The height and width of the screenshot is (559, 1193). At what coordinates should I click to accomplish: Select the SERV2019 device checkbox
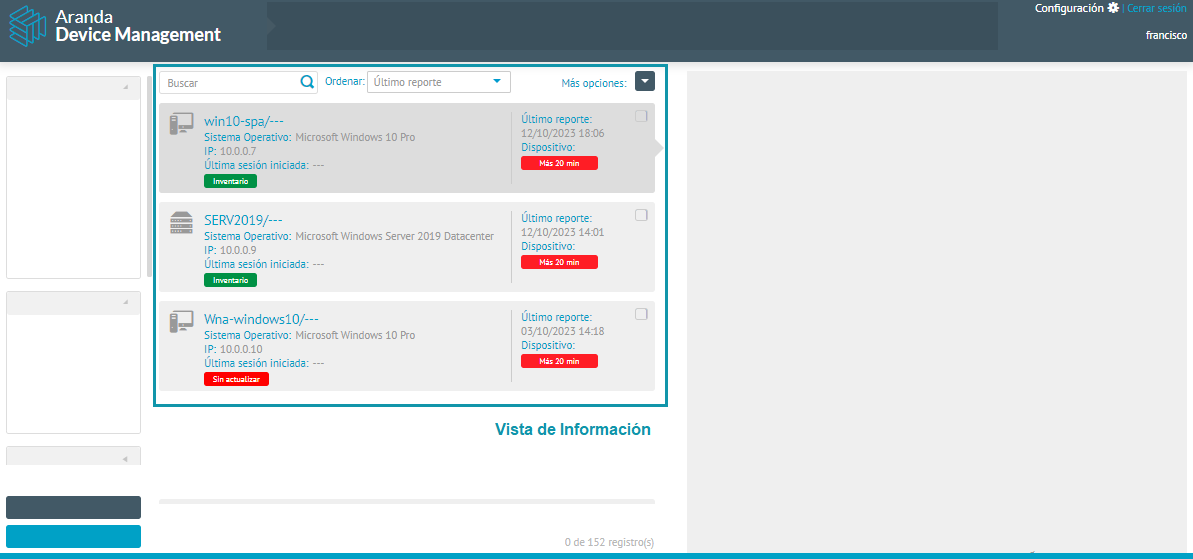(641, 214)
